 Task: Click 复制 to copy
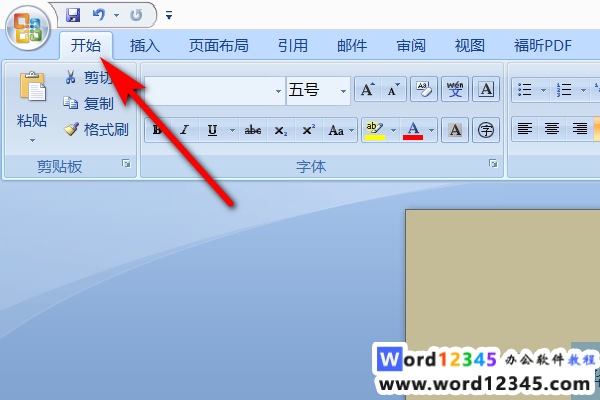pyautogui.click(x=89, y=104)
